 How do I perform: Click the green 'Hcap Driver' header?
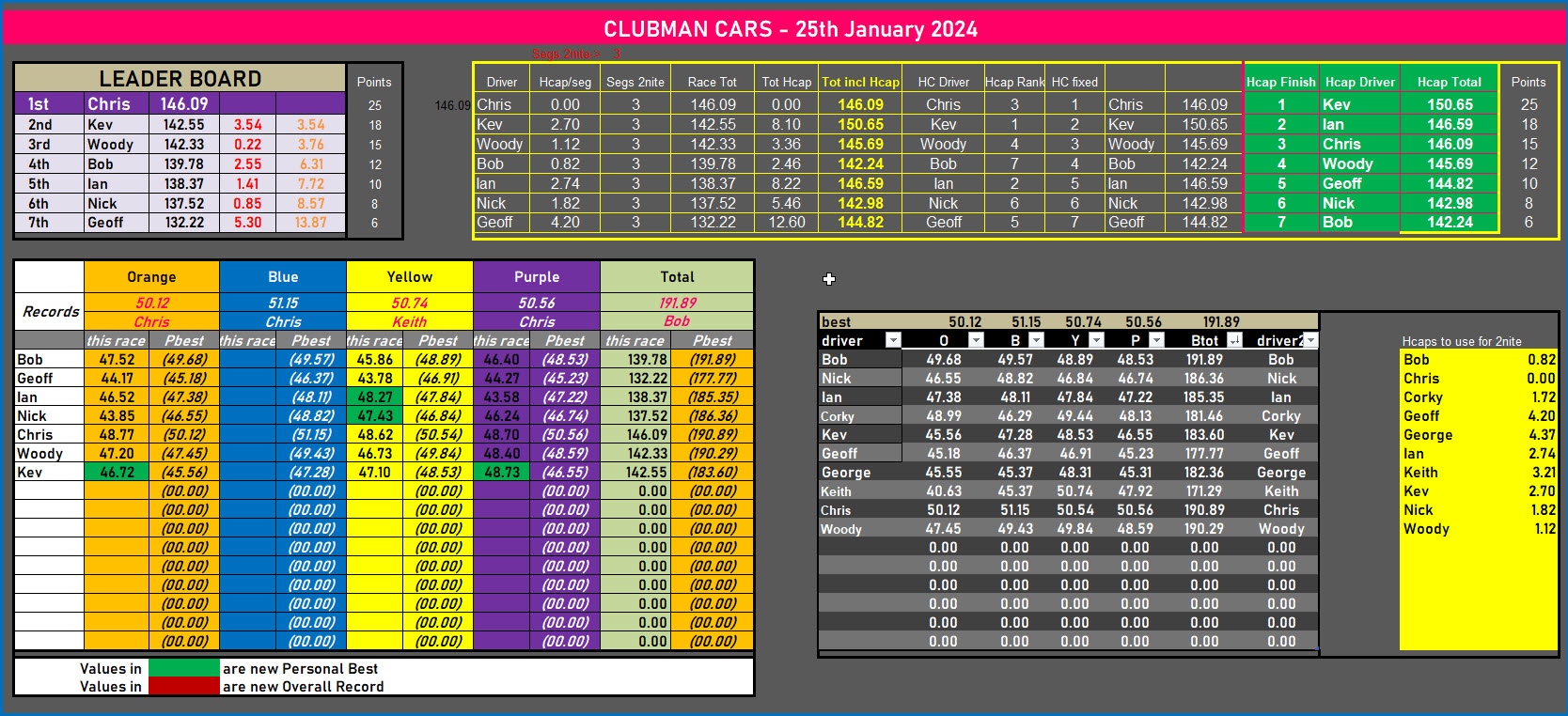point(1359,82)
